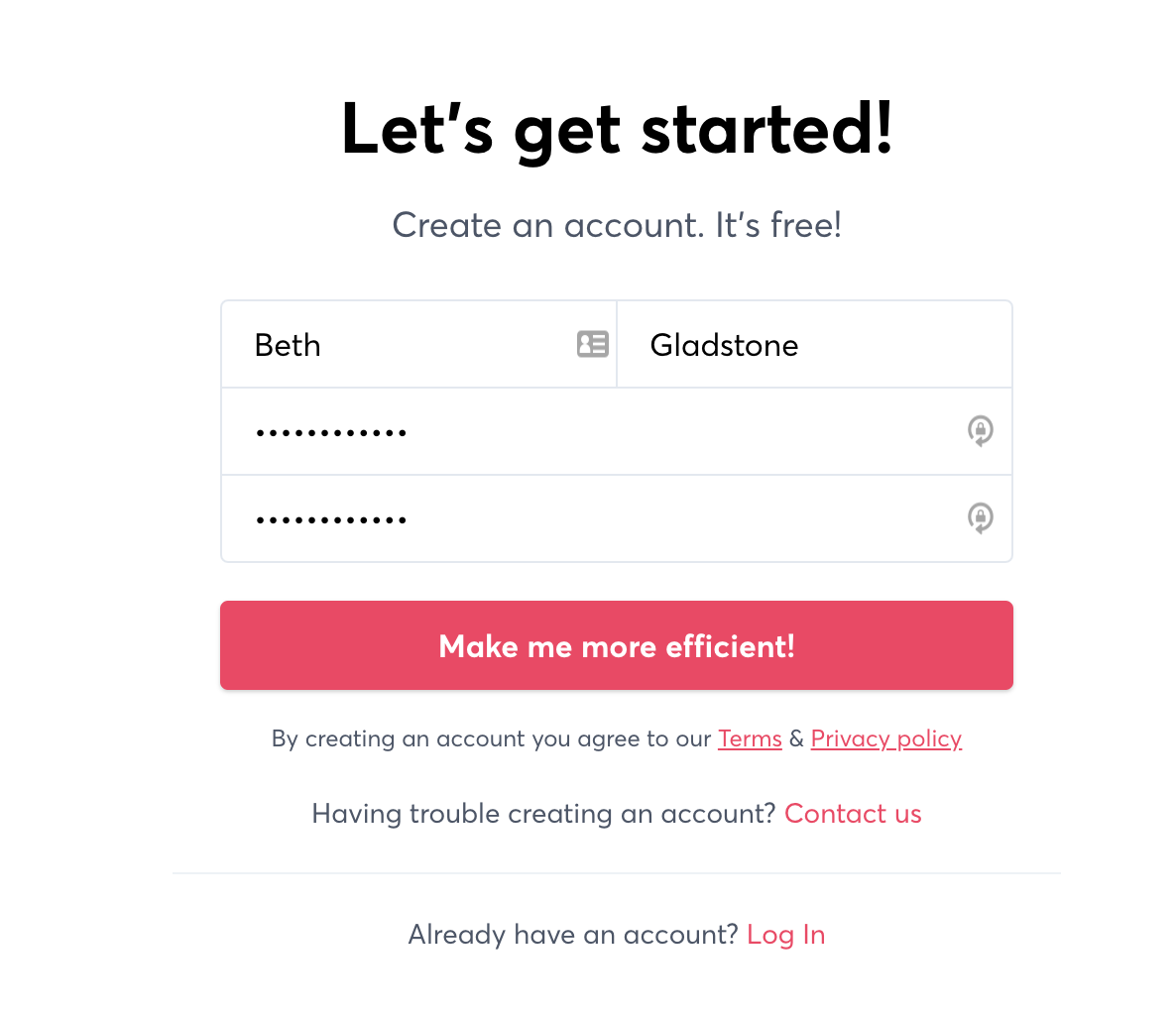Click the horizontal divider above the login prompt
Image resolution: width=1176 pixels, height=1019 pixels.
(x=617, y=873)
